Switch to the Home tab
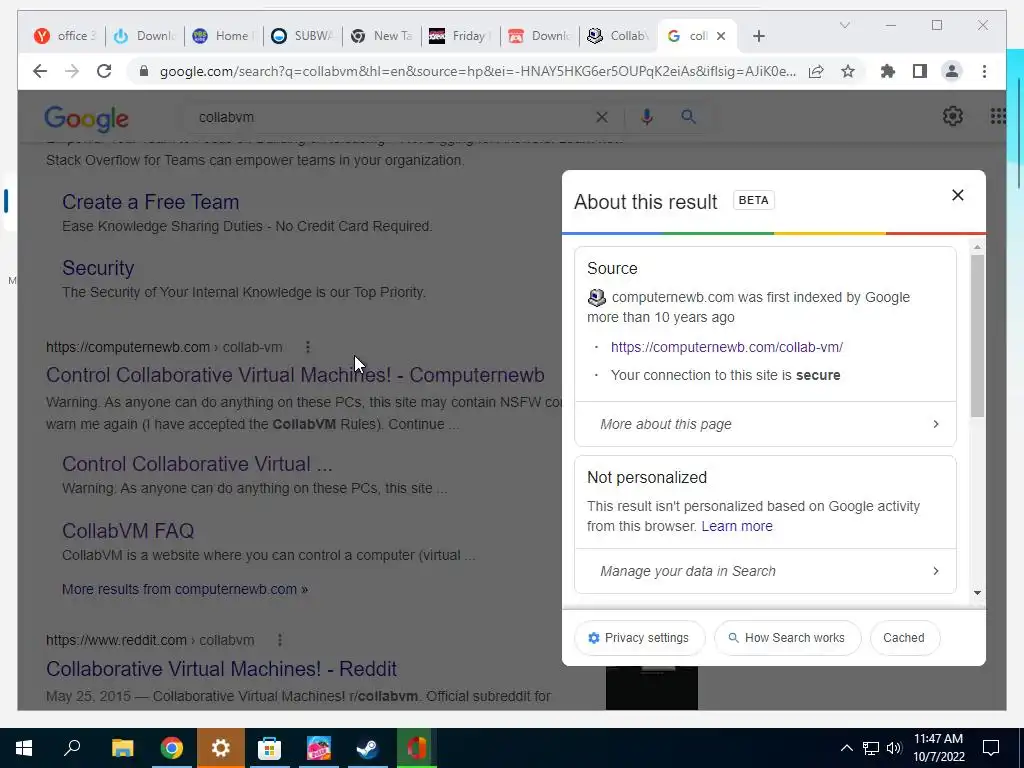 tap(224, 36)
